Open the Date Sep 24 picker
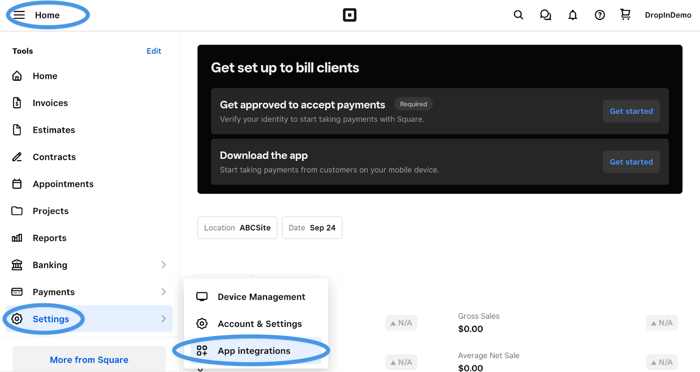Screen dimensions: 700x372 point(312,228)
